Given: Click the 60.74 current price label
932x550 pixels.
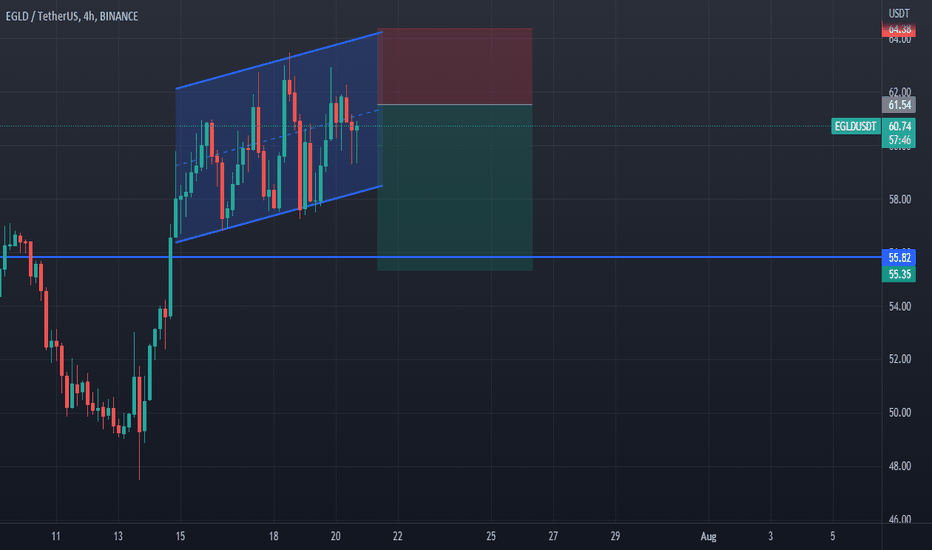Looking at the screenshot, I should [x=899, y=126].
